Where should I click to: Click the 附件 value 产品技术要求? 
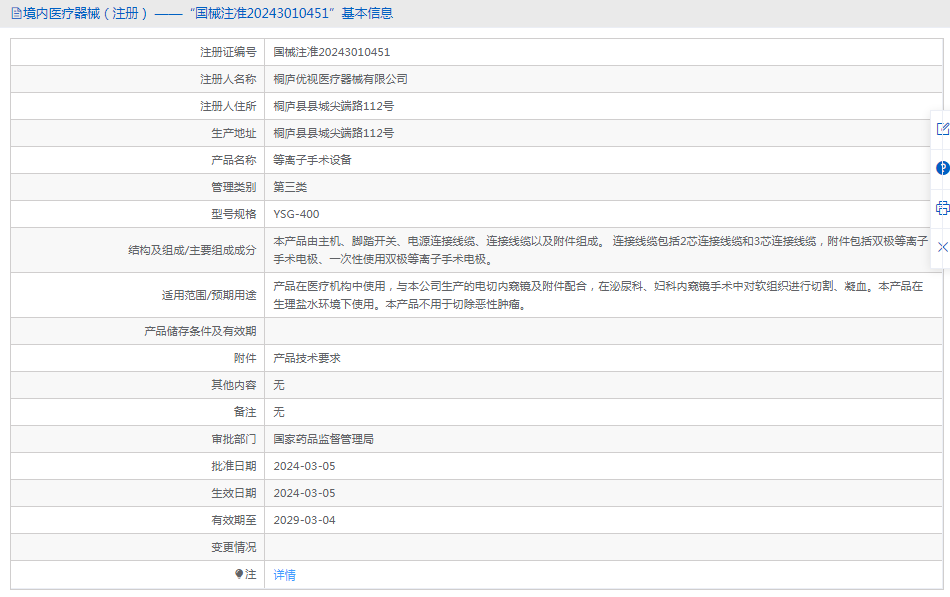(x=307, y=358)
